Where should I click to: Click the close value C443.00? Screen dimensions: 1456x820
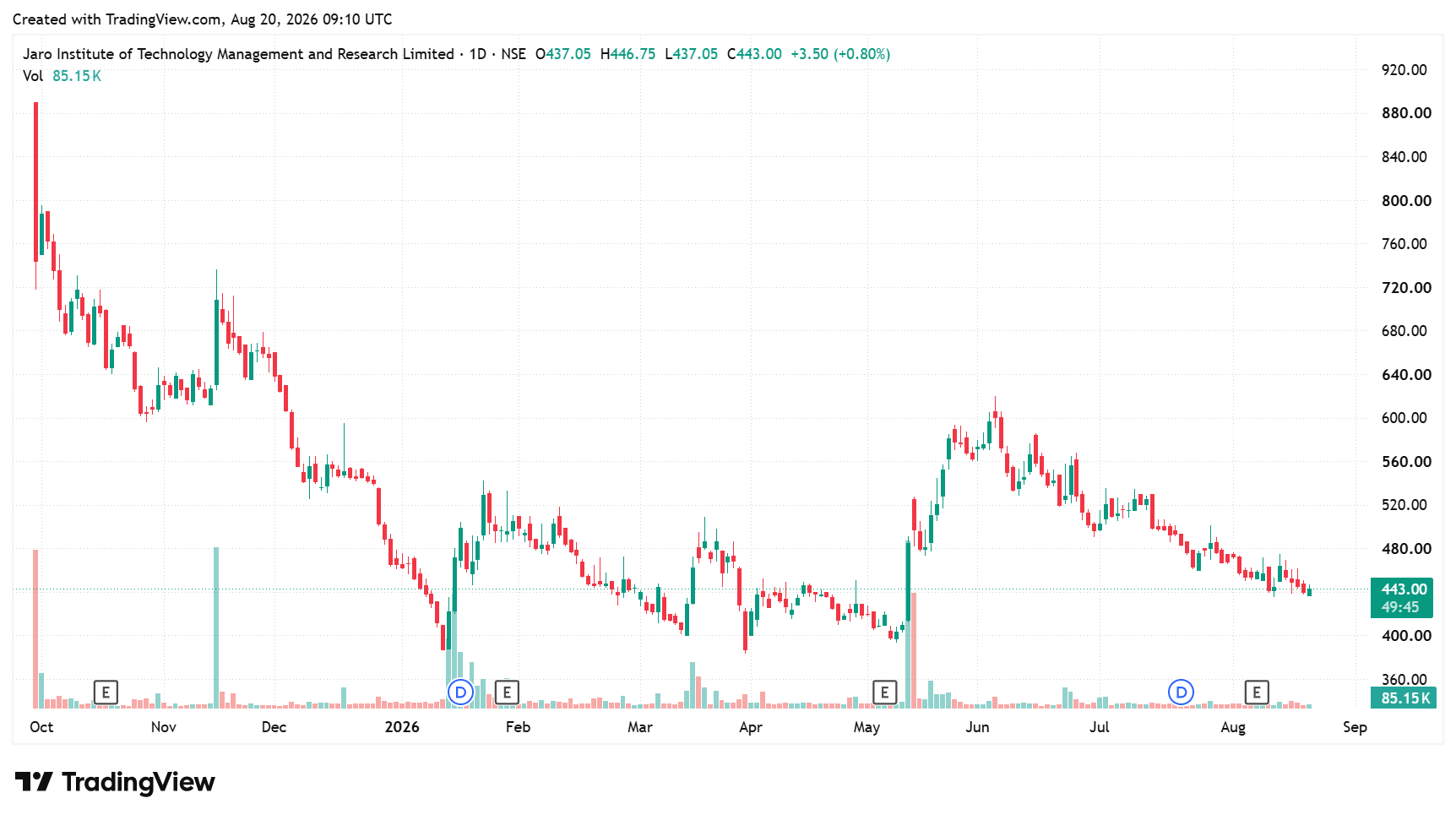click(754, 54)
